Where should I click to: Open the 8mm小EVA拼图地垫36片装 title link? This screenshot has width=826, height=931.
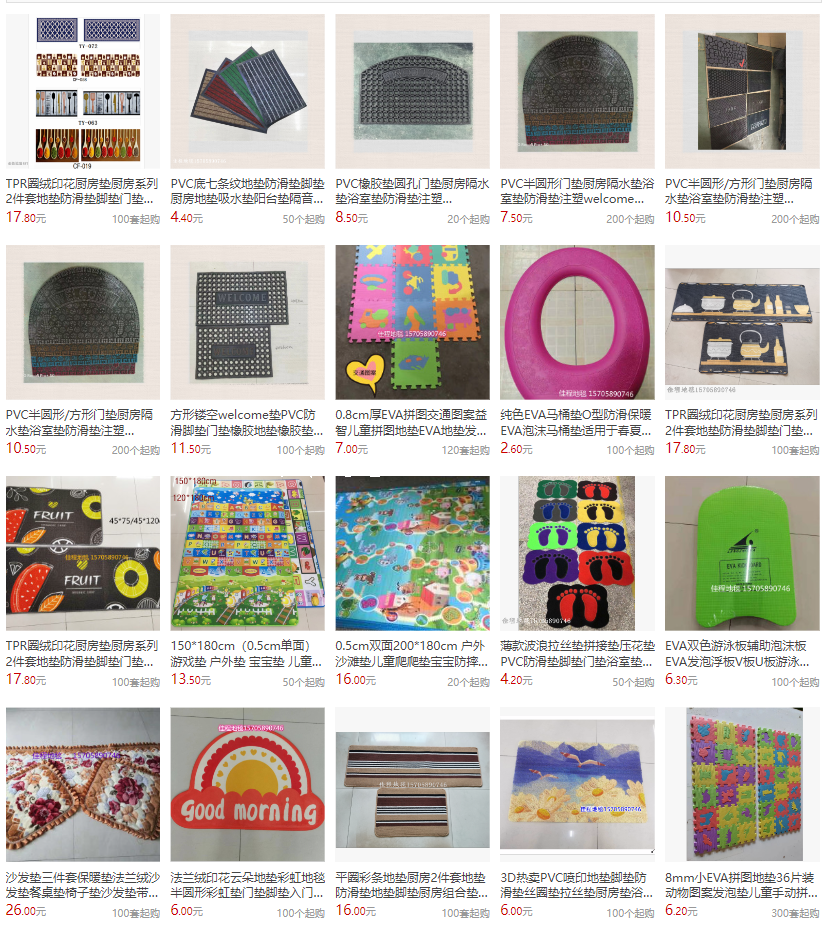pyautogui.click(x=742, y=885)
